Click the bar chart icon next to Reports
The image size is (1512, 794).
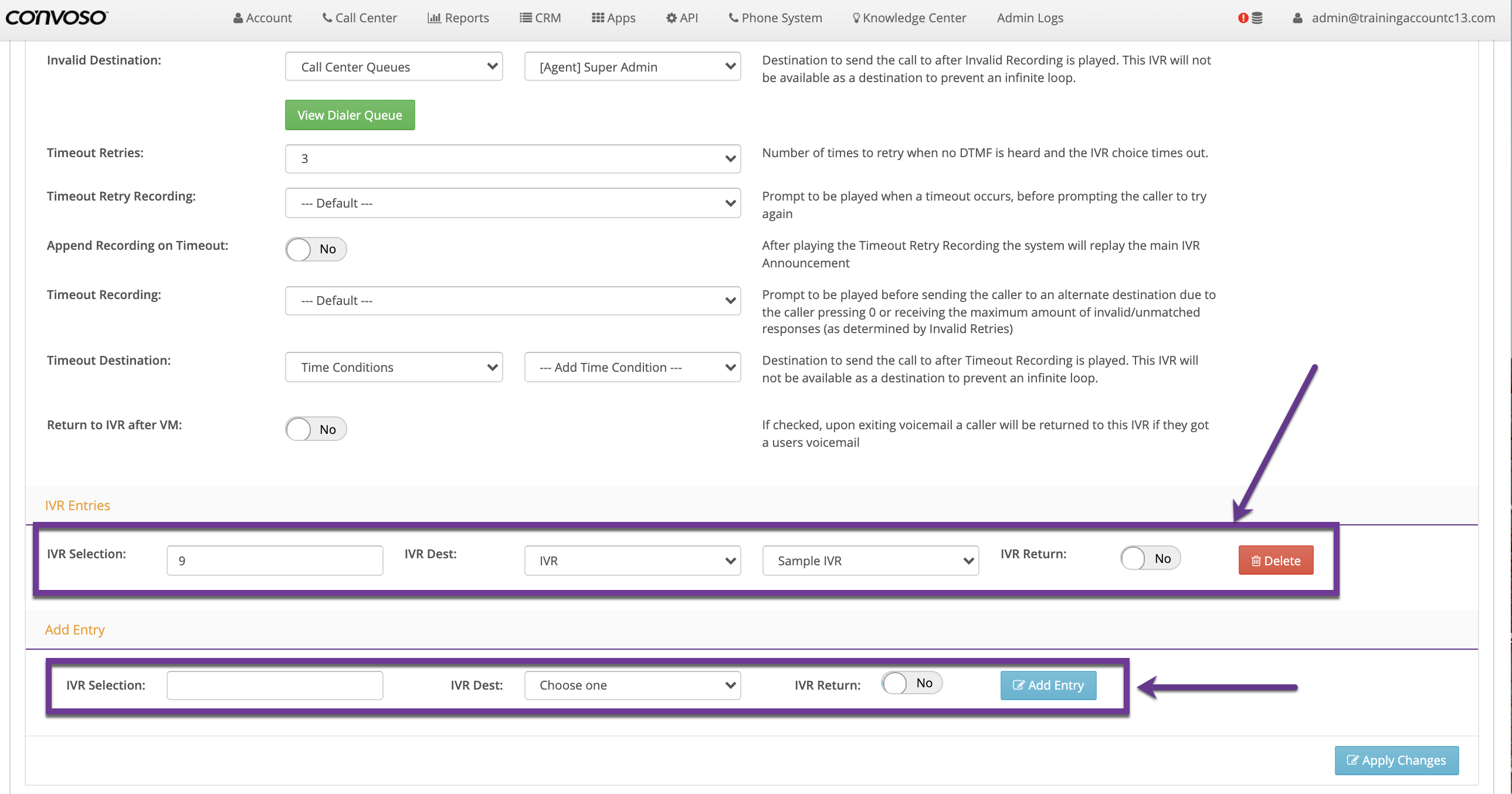point(434,18)
